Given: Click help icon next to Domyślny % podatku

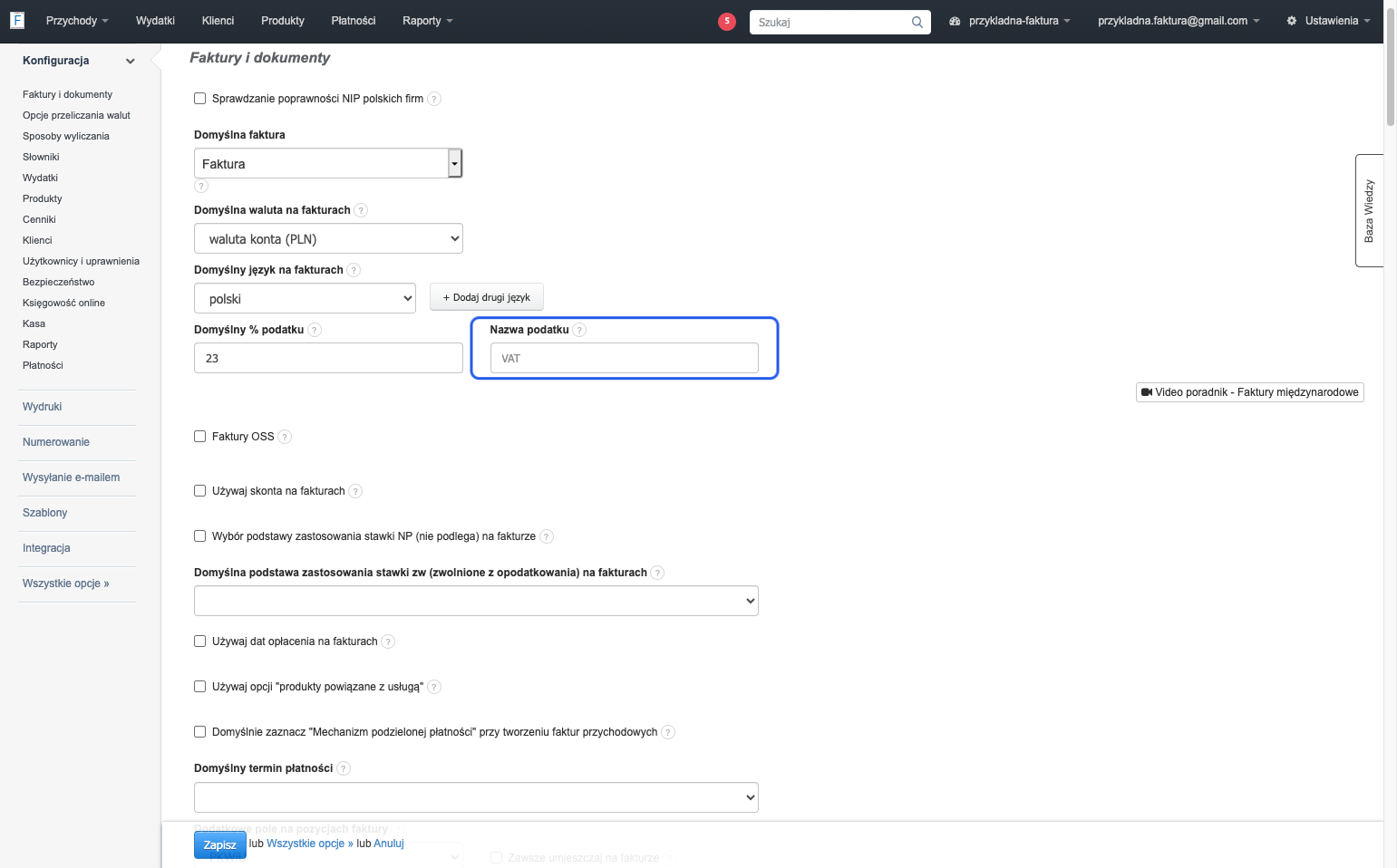Looking at the screenshot, I should click(315, 330).
